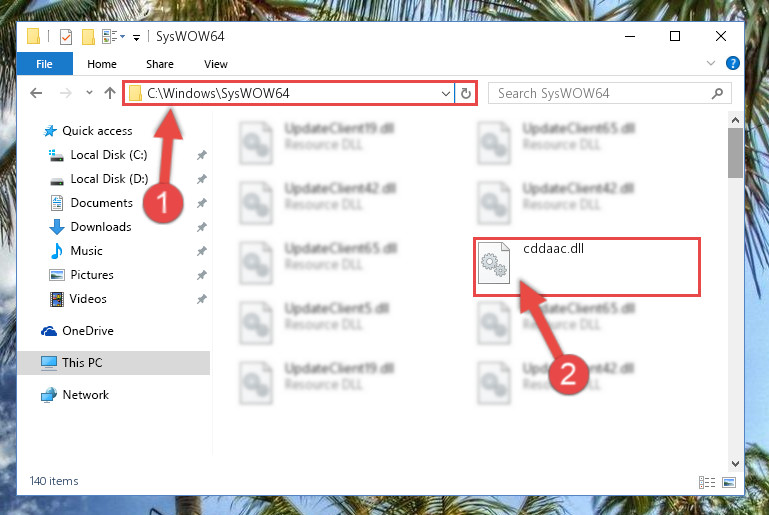This screenshot has width=769, height=515.
Task: Click the vertical scrollbar thumb
Action: [x=735, y=153]
